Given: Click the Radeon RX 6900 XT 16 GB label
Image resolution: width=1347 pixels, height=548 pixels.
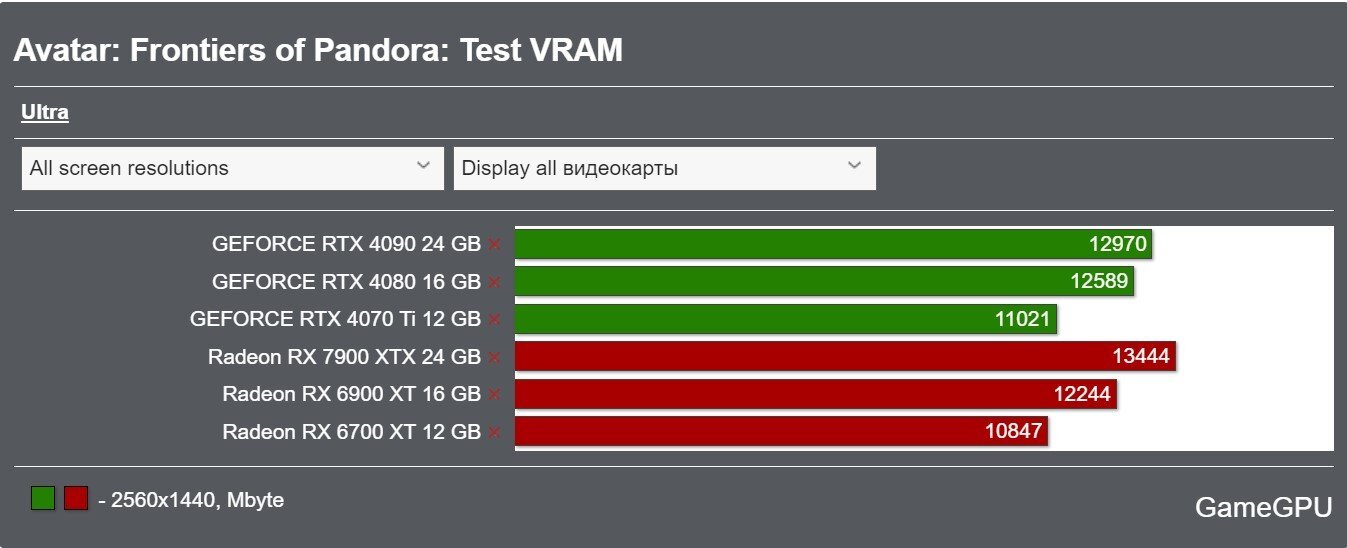Looking at the screenshot, I should point(352,394).
